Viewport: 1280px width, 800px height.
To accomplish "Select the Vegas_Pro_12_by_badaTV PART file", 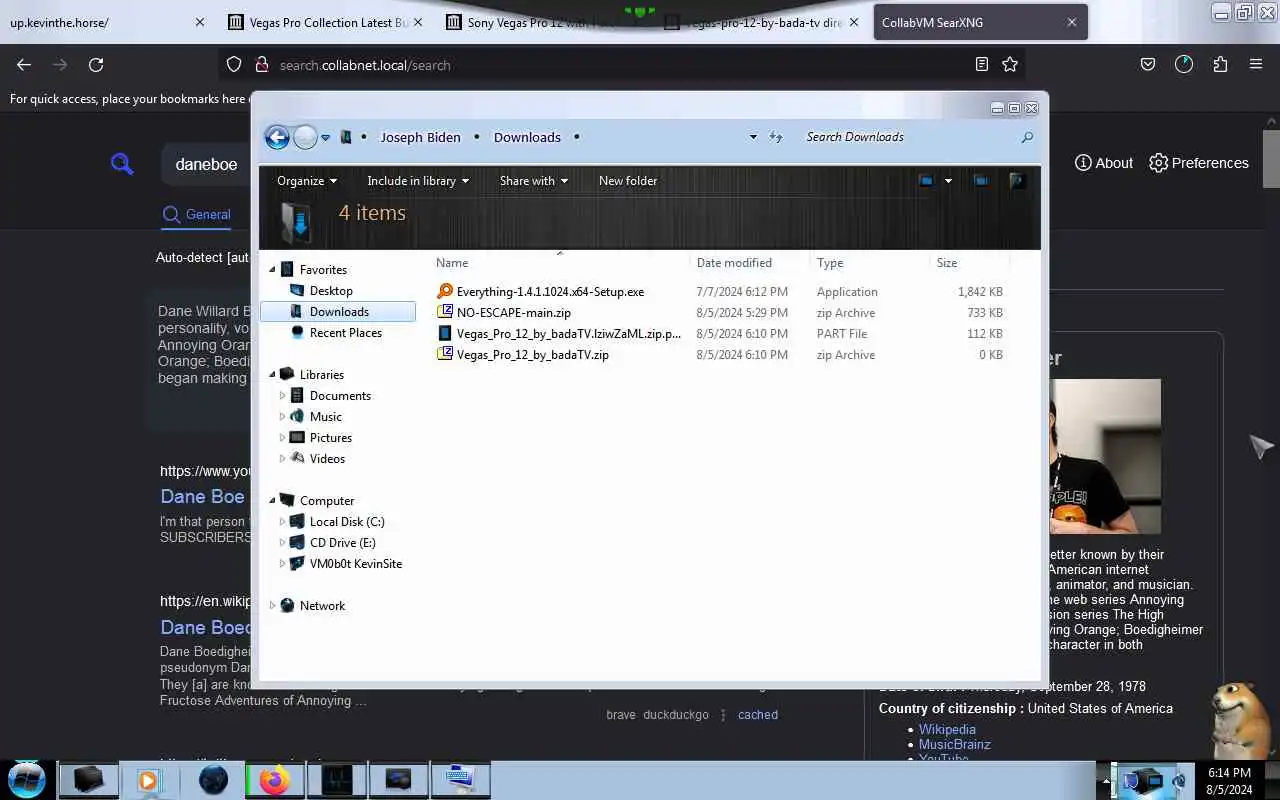I will (568, 334).
